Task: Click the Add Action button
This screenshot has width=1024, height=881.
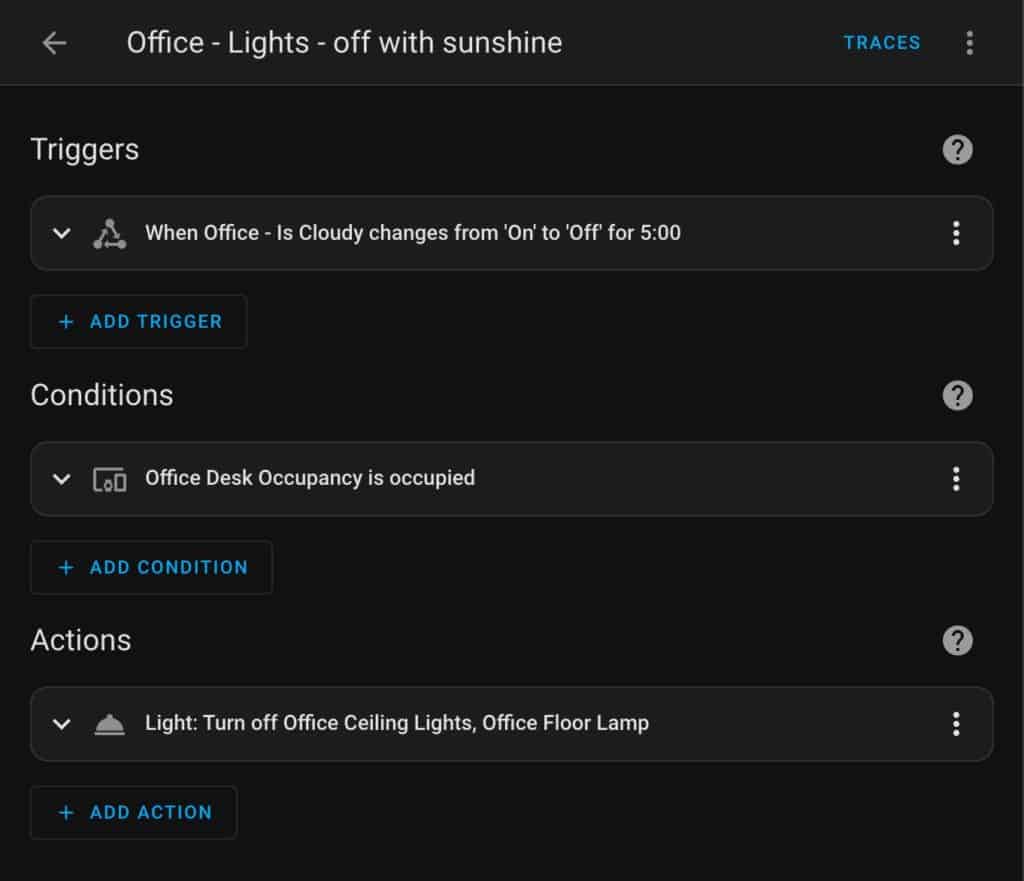Action: click(x=133, y=812)
